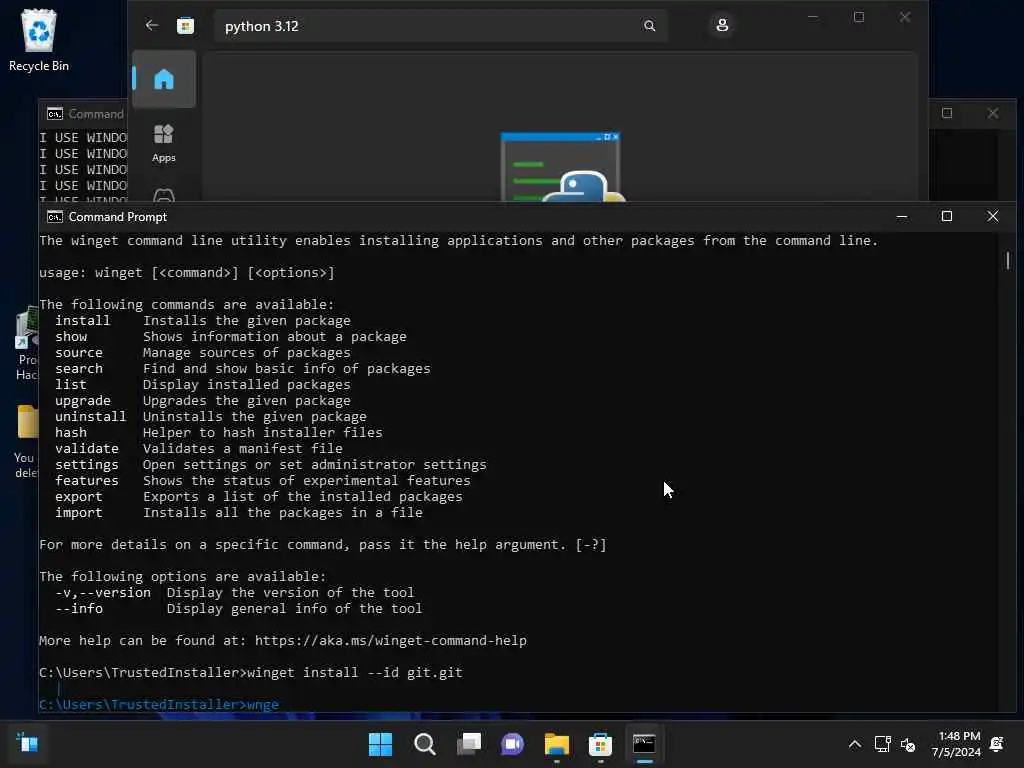Click the 'uninstall' command row

pyautogui.click(x=210, y=417)
